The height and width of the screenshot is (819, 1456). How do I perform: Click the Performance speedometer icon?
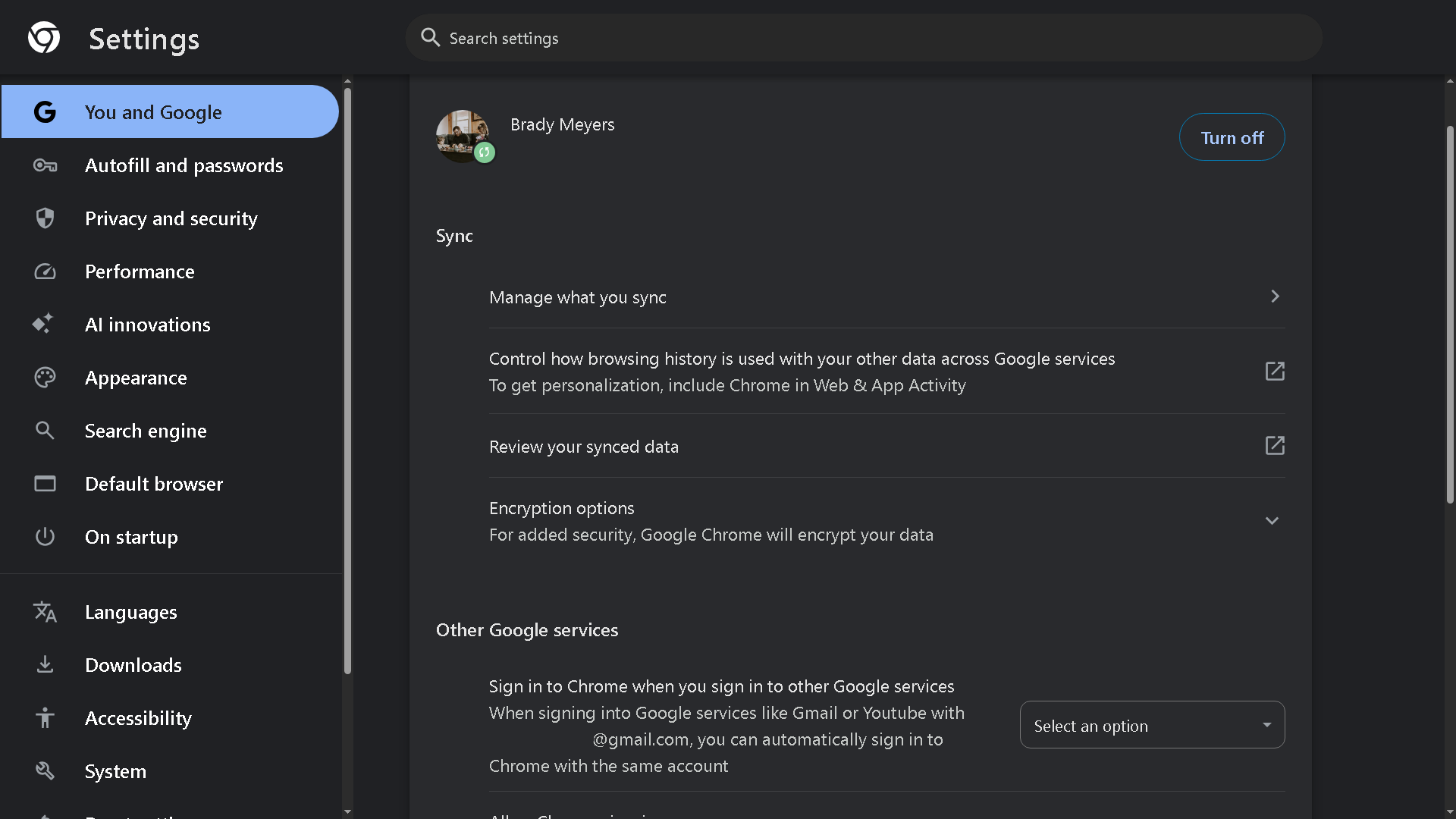(x=45, y=271)
